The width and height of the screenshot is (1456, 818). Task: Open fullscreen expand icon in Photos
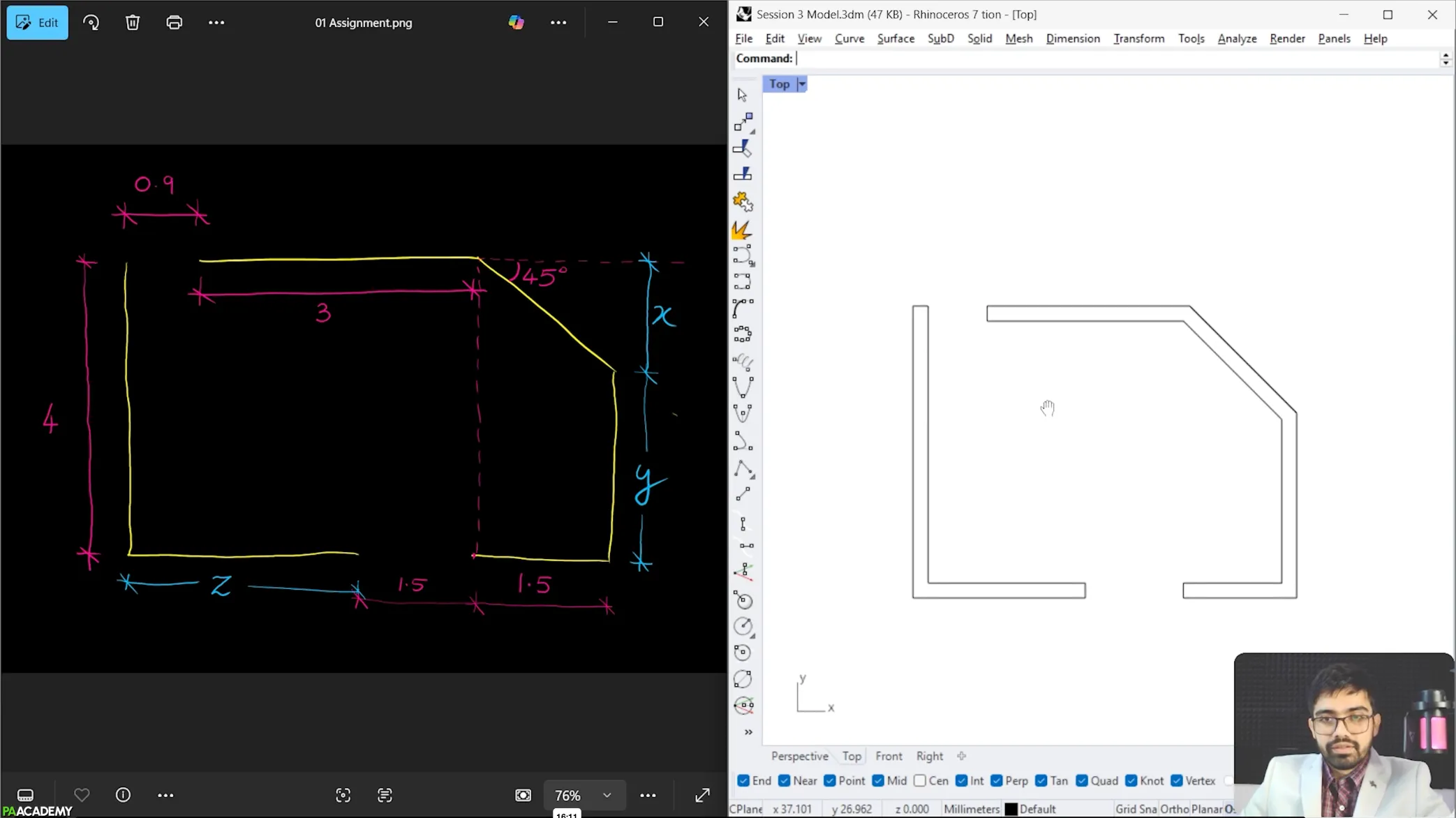702,794
